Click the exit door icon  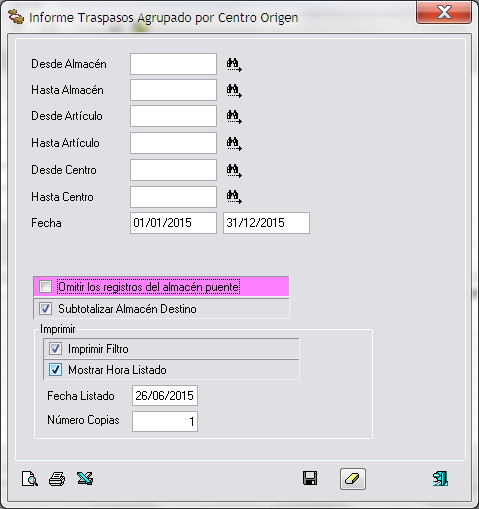440,479
